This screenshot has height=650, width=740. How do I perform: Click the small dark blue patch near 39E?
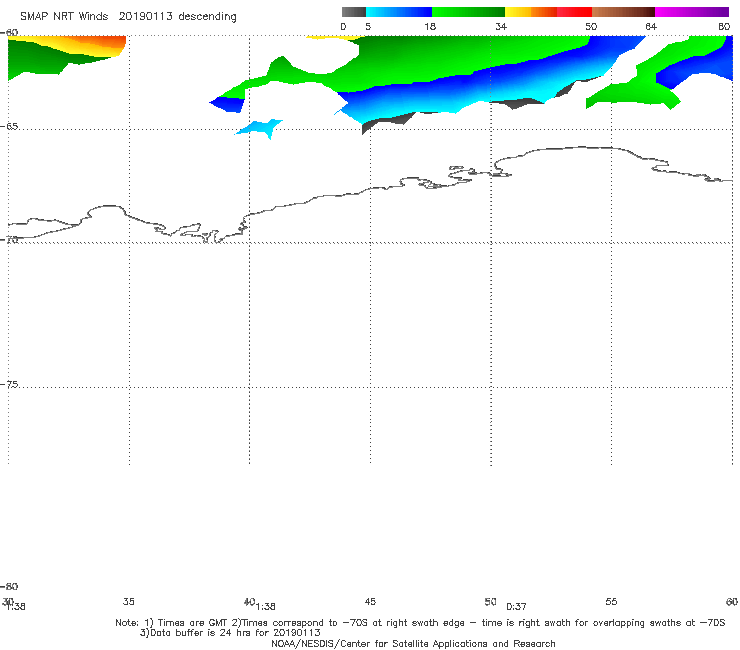coord(228,104)
